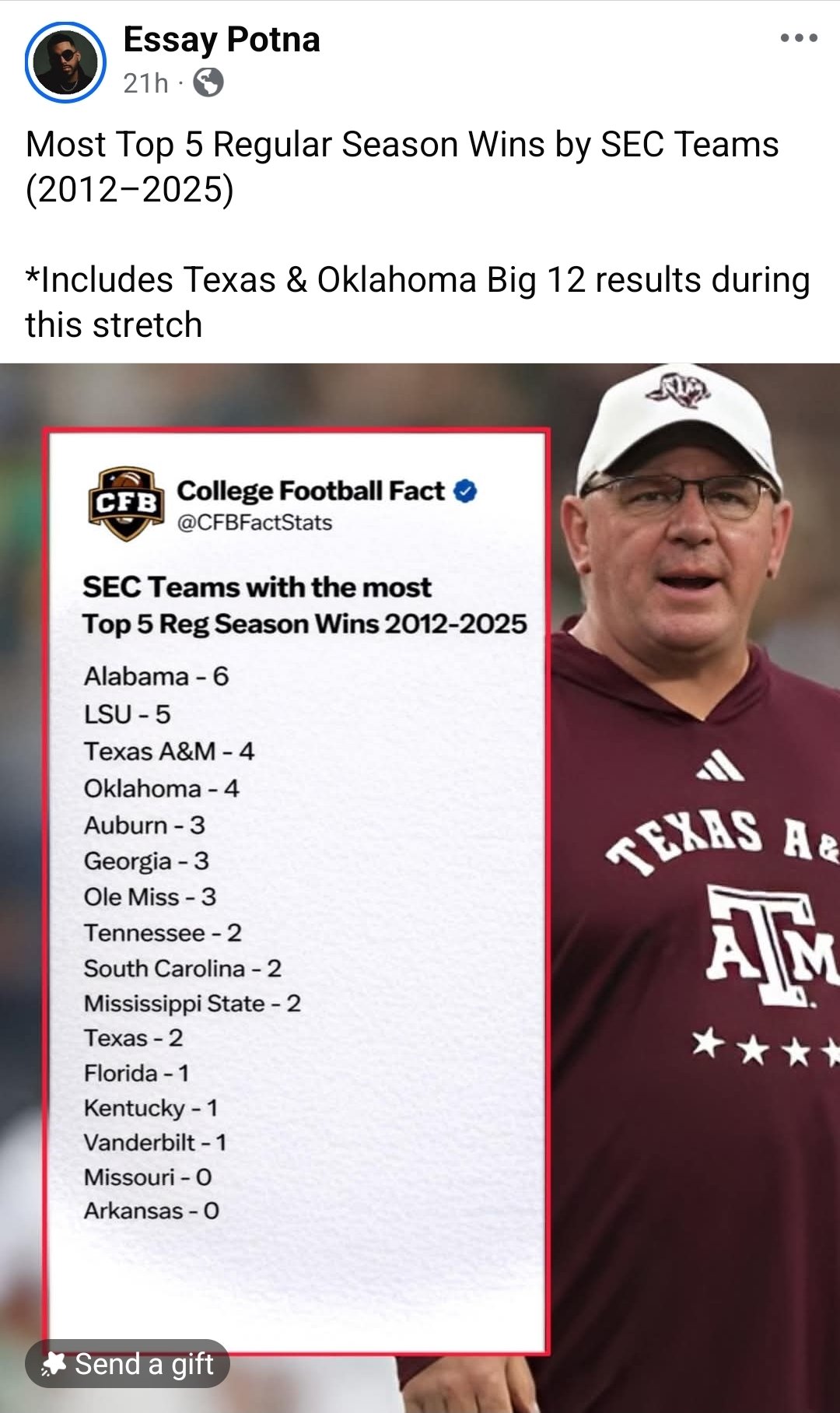Click the 21h post timestamp
The image size is (840, 1413).
pos(145,82)
